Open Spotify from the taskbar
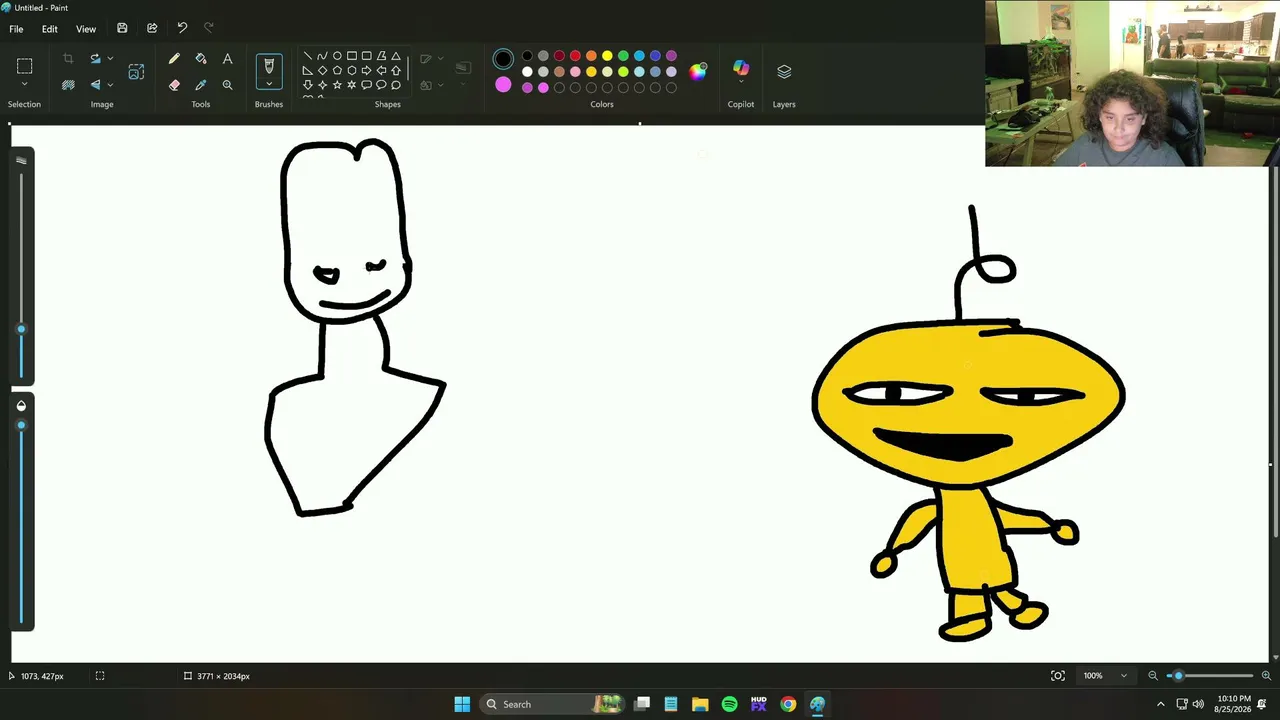 729,704
